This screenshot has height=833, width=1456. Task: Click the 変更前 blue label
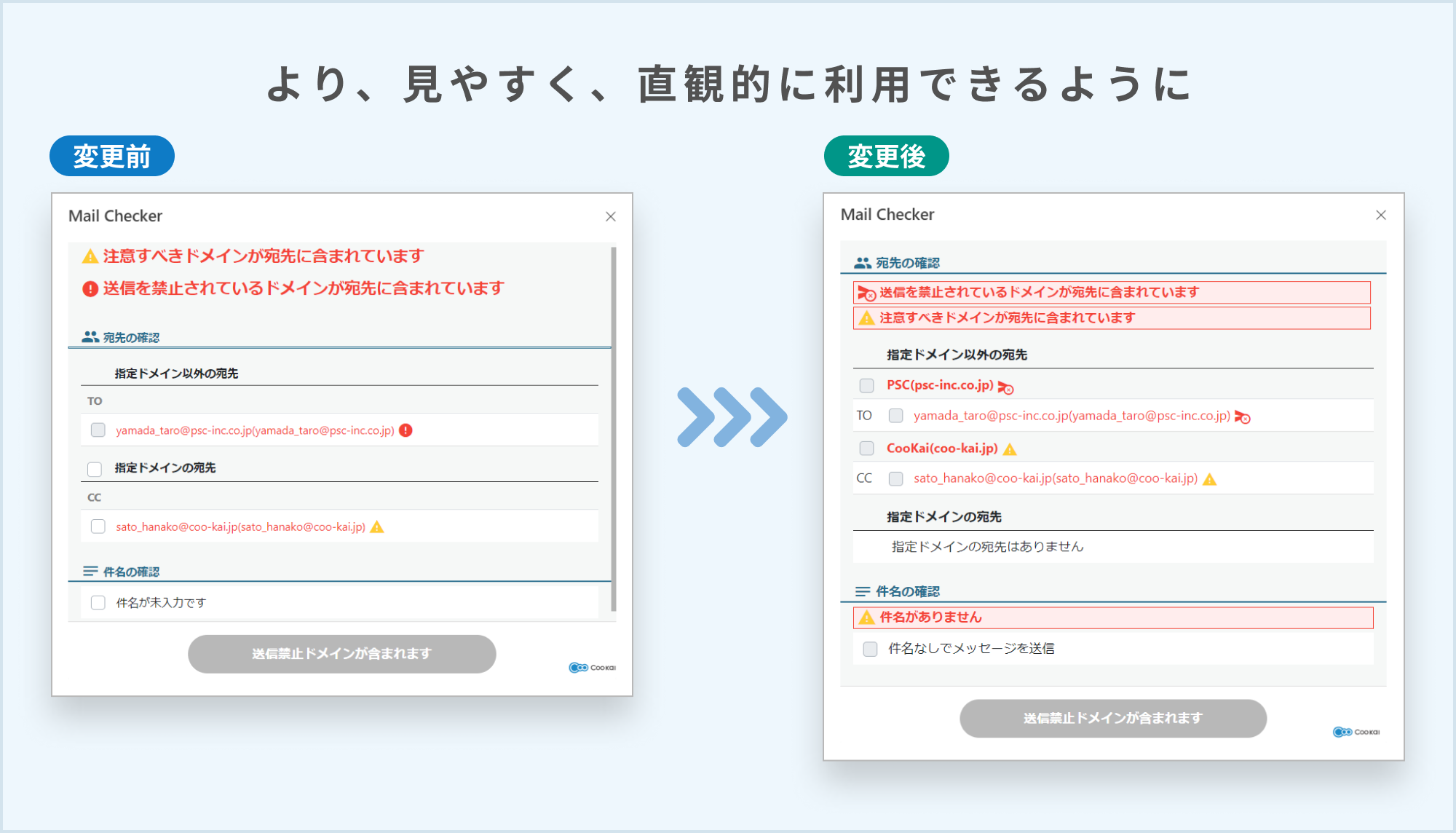[112, 156]
